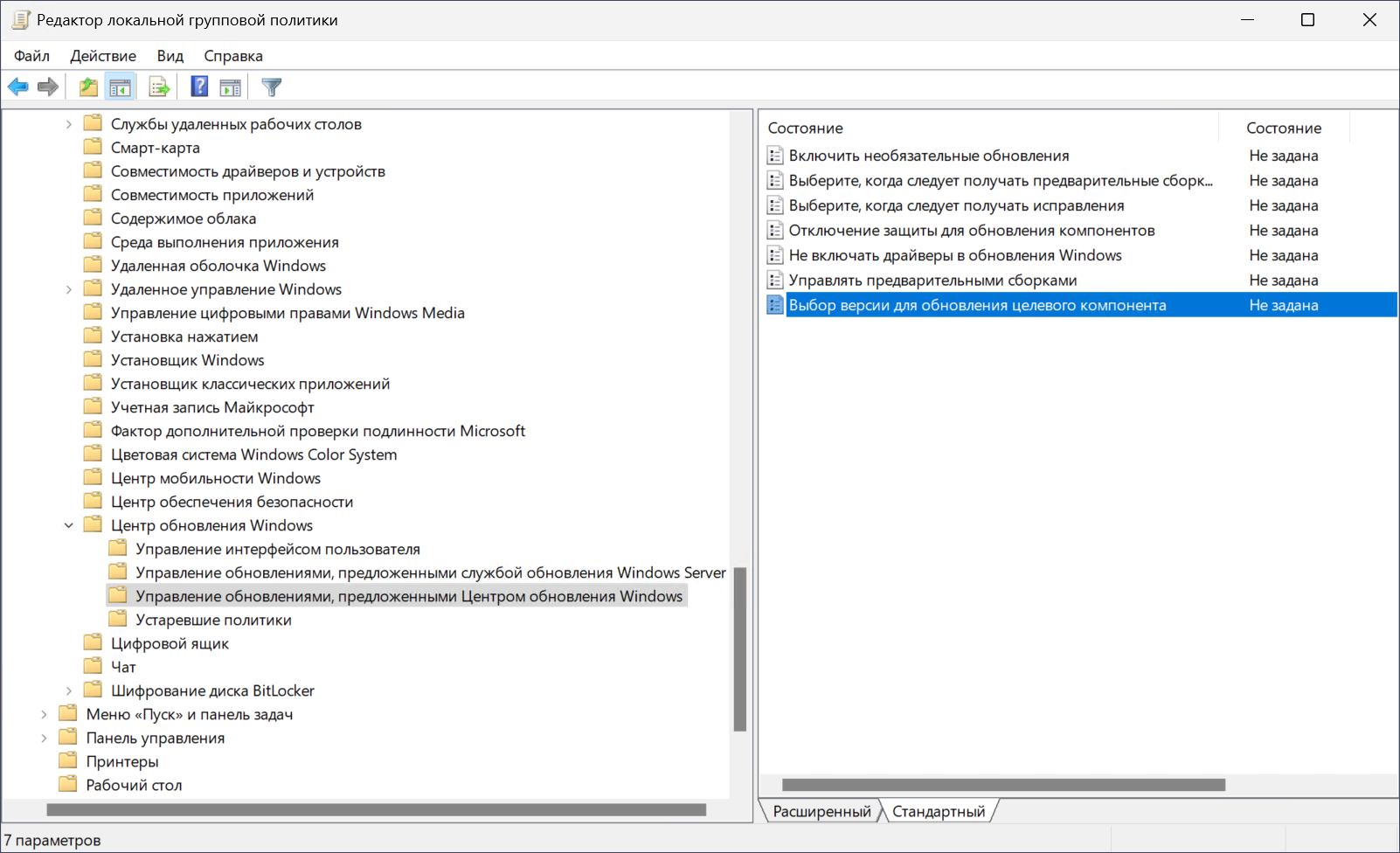Viewport: 1400px width, 853px height.
Task: Select 'Не включать драйверы в обновления Windows' policy
Action: (x=955, y=255)
